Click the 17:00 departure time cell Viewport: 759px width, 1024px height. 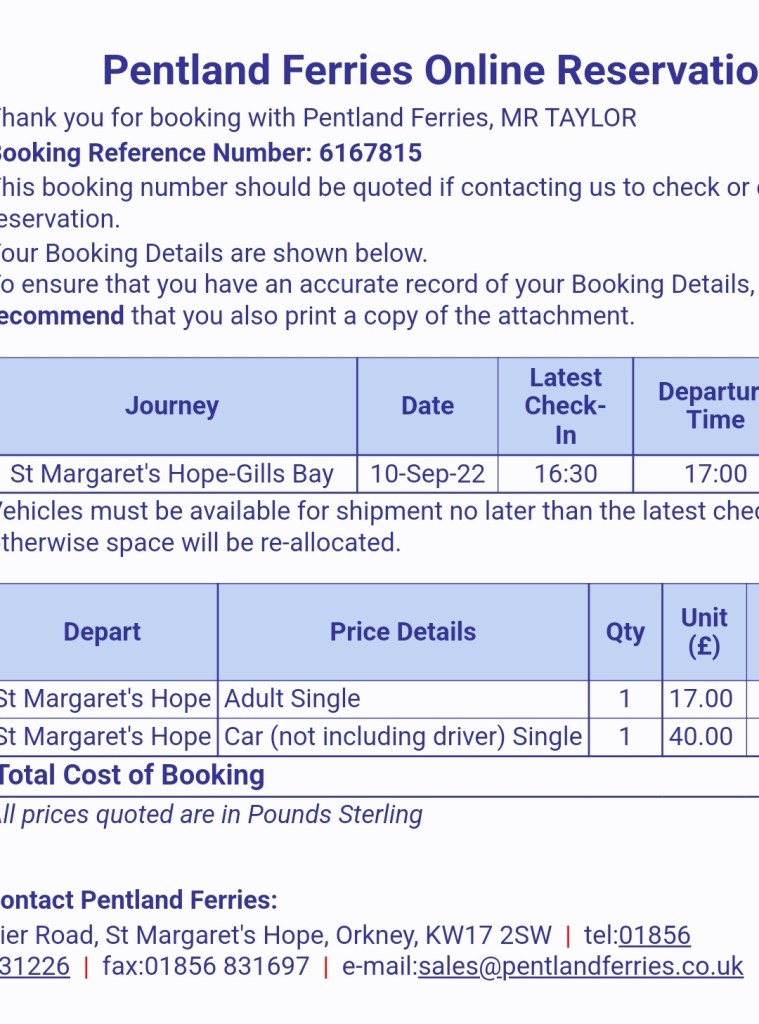pyautogui.click(x=715, y=474)
